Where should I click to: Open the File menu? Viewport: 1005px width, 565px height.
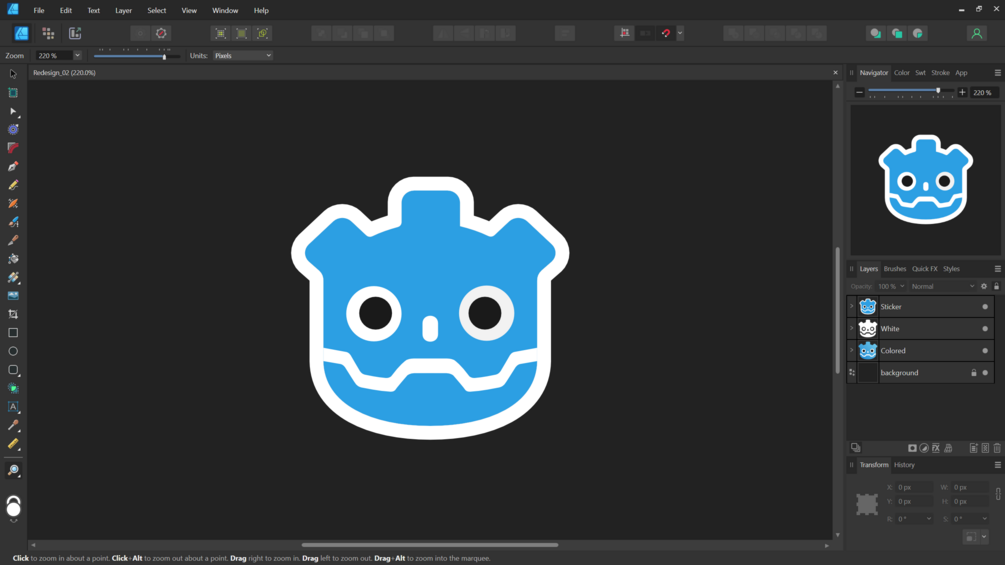(39, 10)
